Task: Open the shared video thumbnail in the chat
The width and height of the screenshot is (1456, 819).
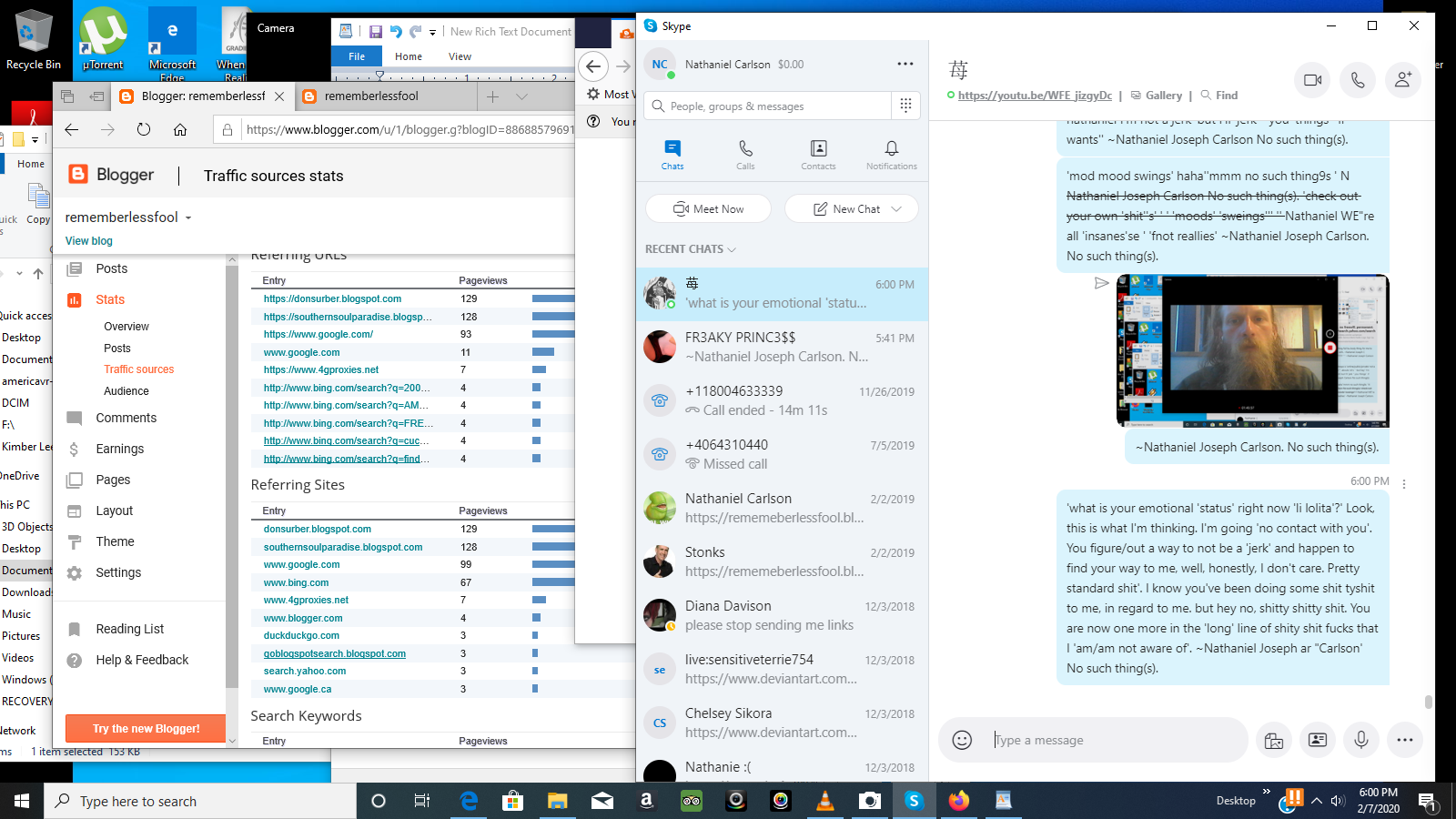Action: [x=1253, y=350]
